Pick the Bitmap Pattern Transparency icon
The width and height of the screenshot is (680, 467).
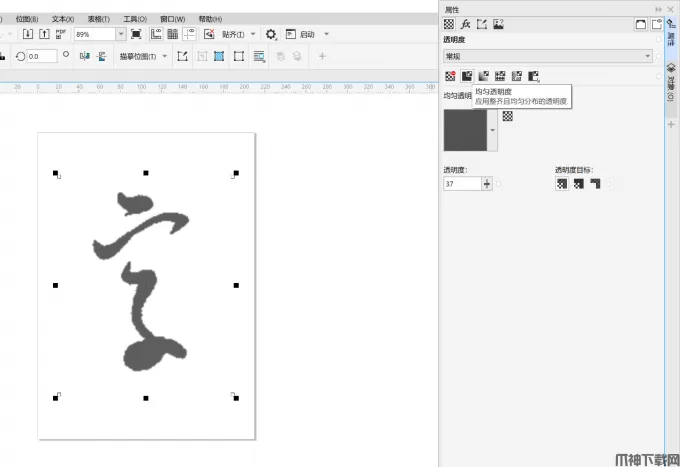point(517,76)
